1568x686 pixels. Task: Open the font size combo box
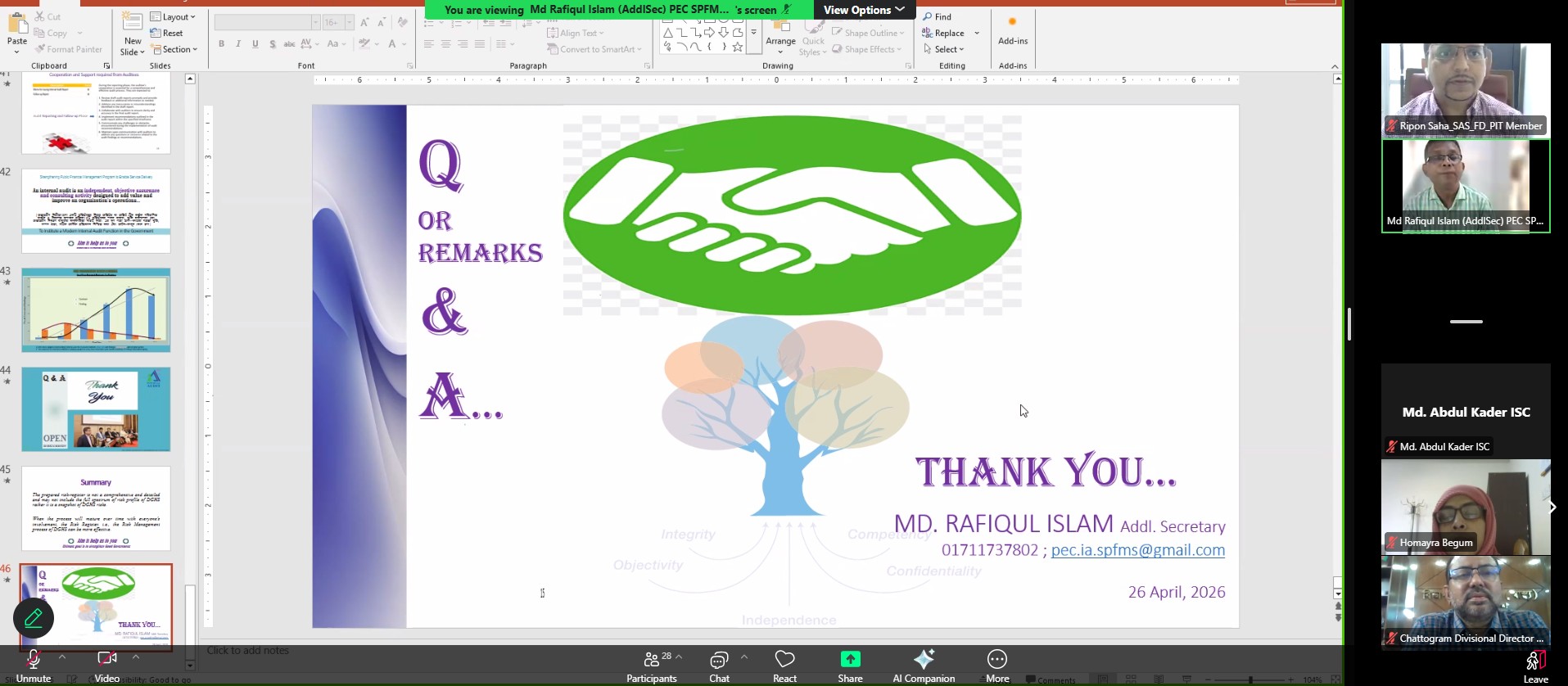pyautogui.click(x=338, y=22)
